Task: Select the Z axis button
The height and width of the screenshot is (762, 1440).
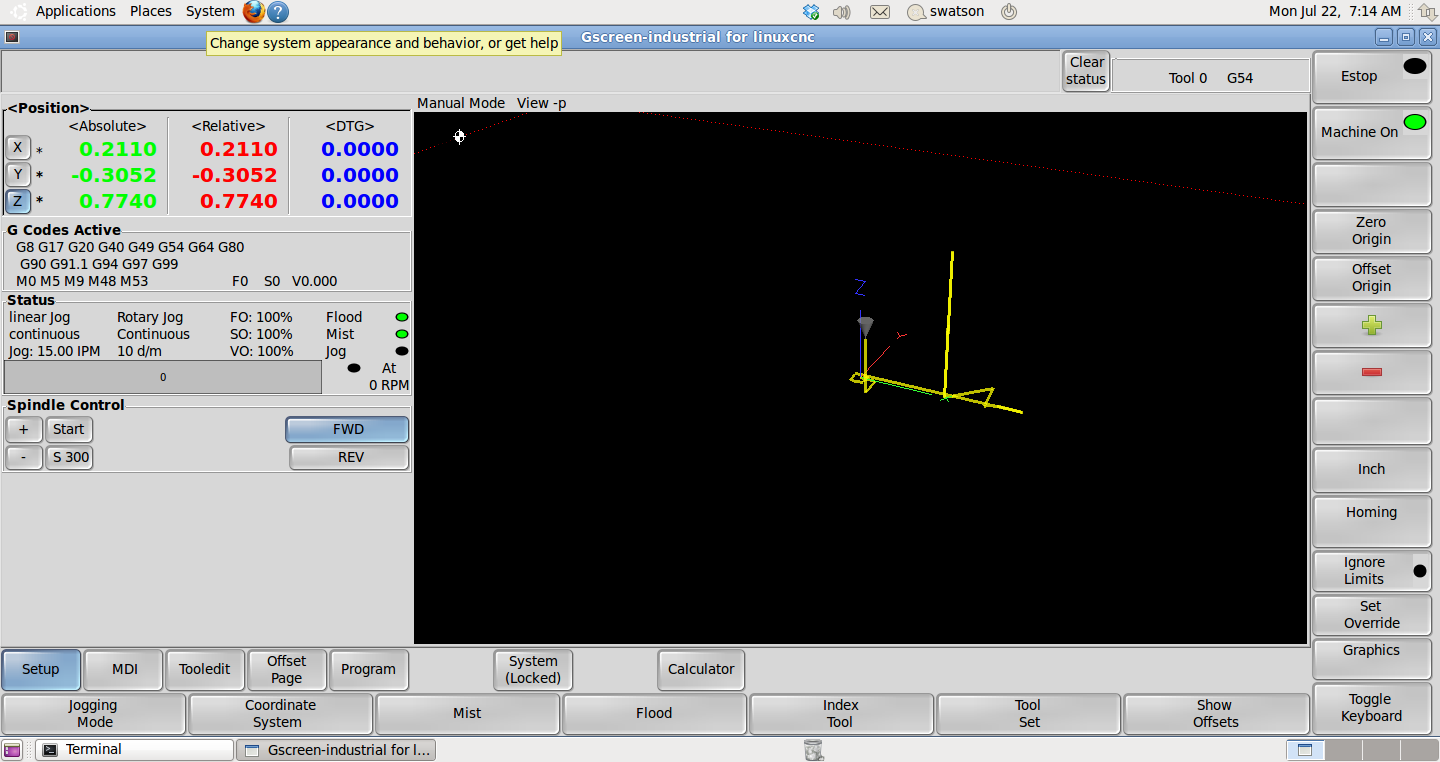Action: click(18, 201)
